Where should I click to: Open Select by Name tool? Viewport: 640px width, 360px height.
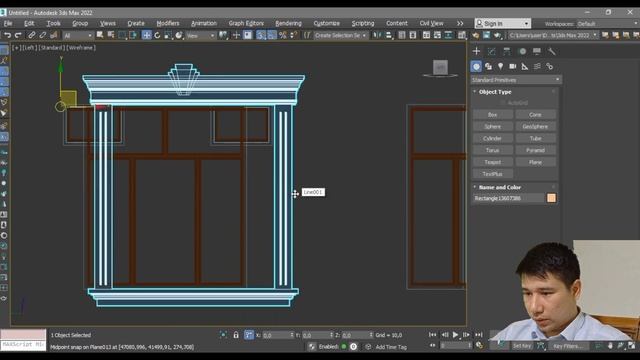111,36
